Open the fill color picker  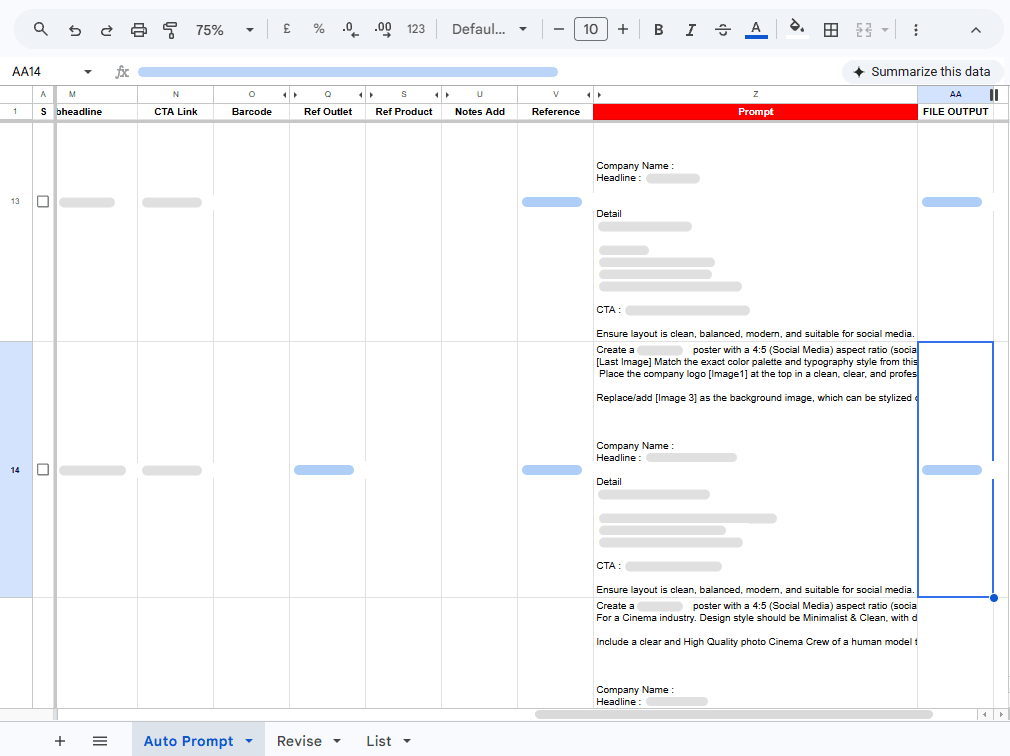tap(797, 29)
